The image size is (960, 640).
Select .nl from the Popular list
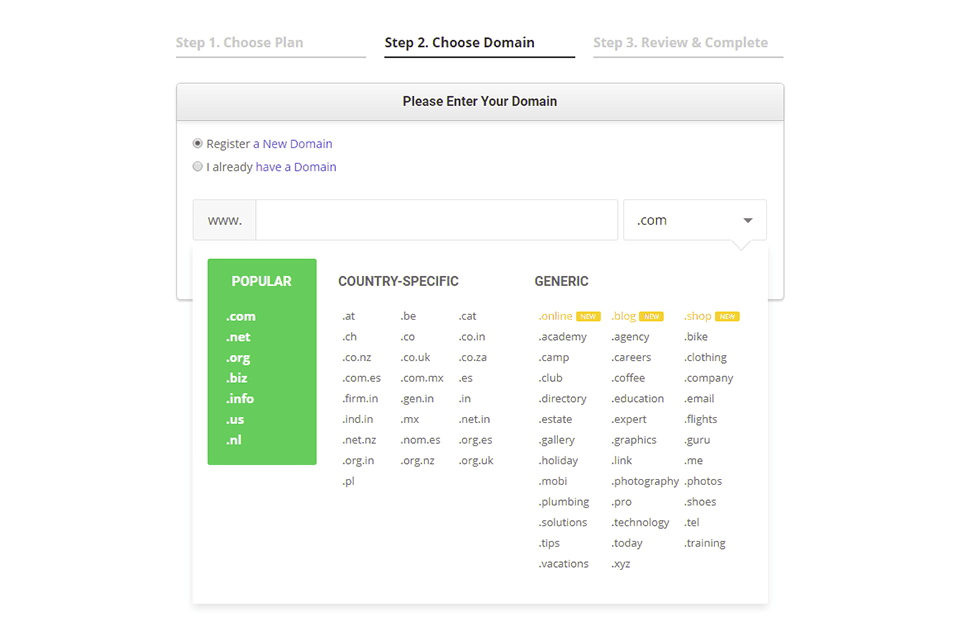233,440
